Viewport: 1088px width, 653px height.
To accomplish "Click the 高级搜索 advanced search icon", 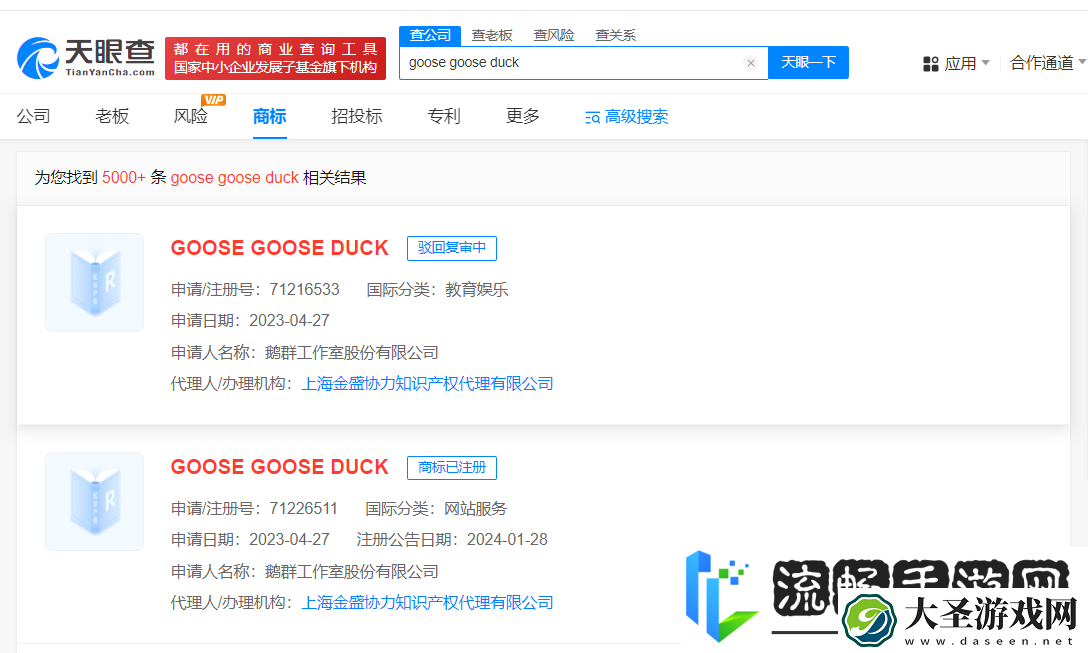I will click(592, 117).
